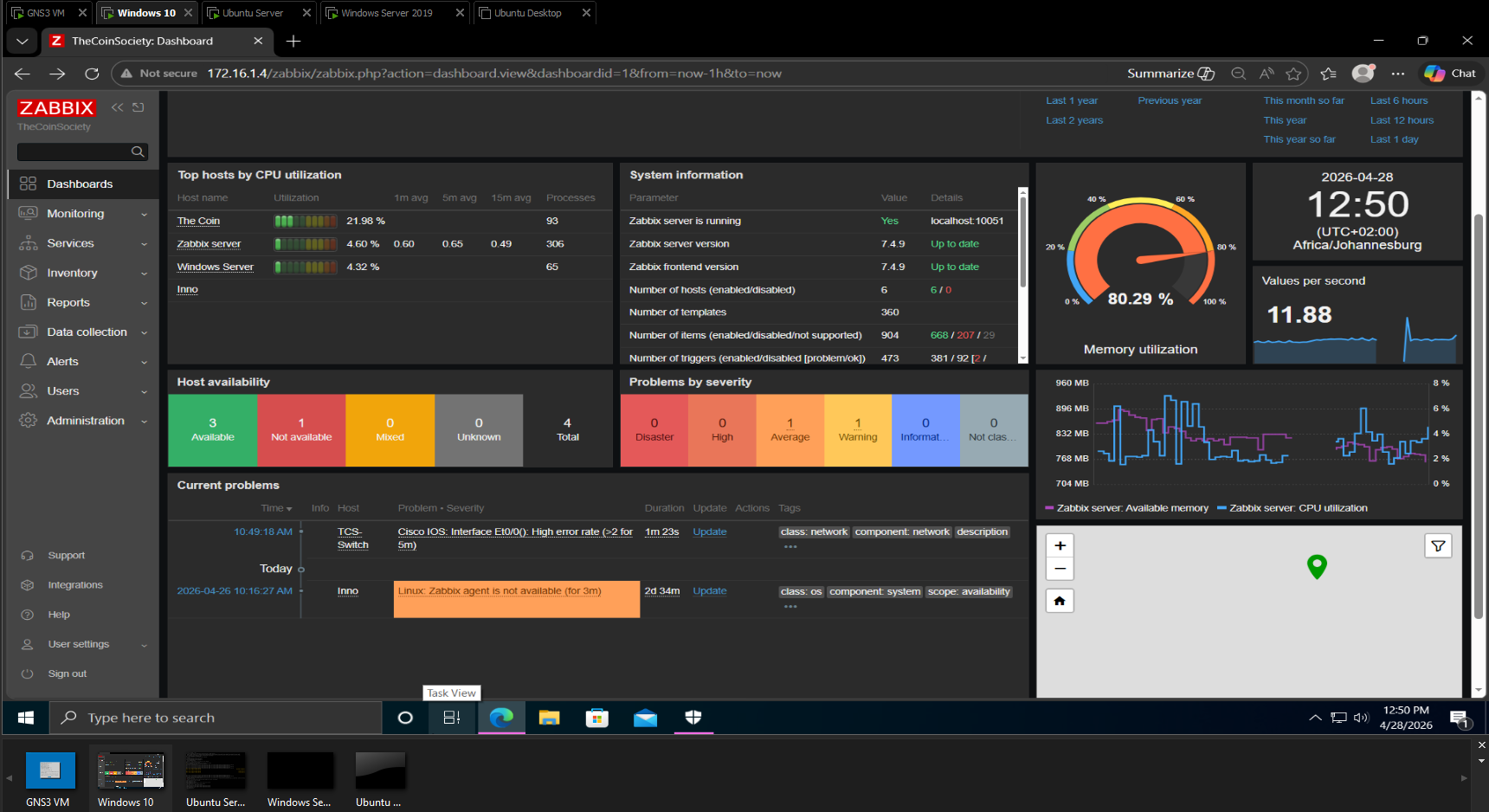Open a new browser tab
Viewport: 1489px width, 812px height.
click(293, 41)
